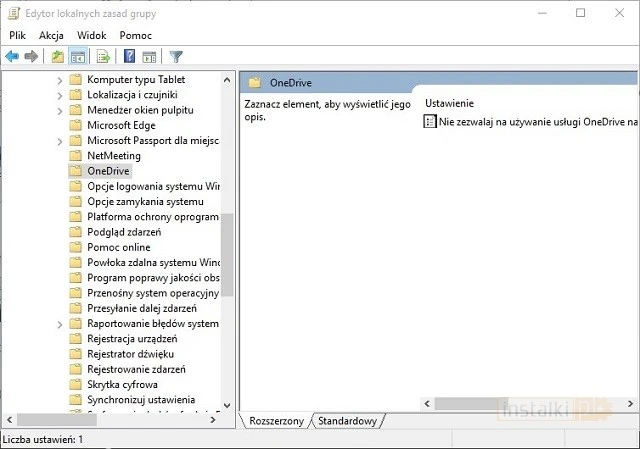Open the Plik menu

tap(17, 35)
